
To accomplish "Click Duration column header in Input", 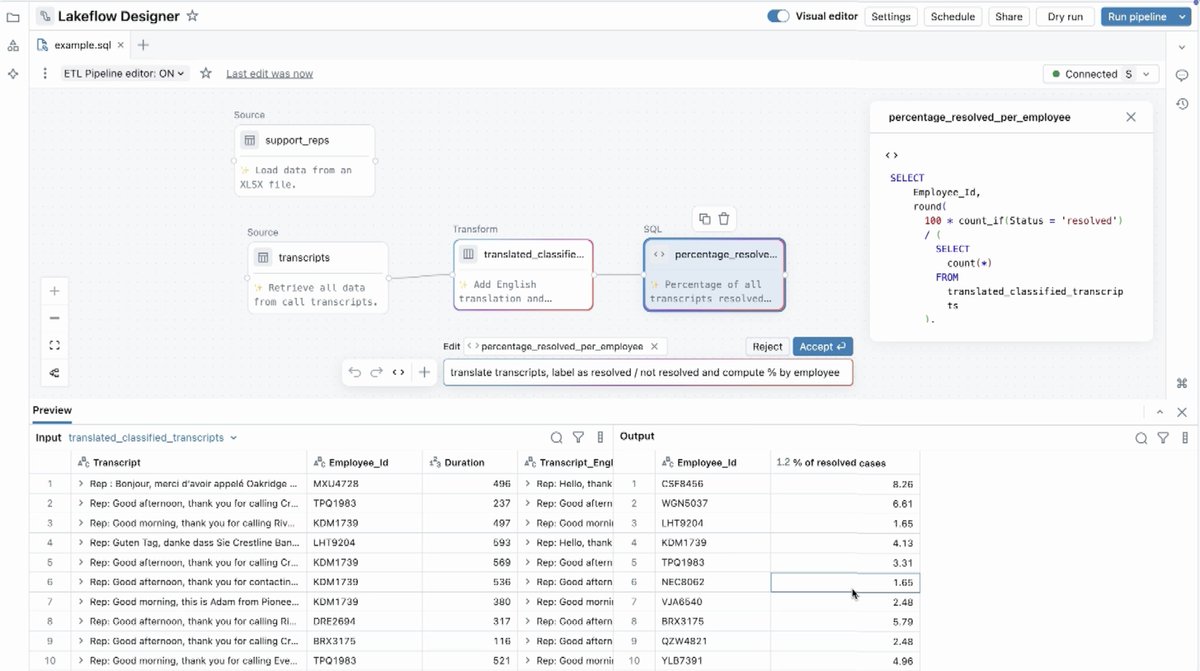I will [470, 462].
